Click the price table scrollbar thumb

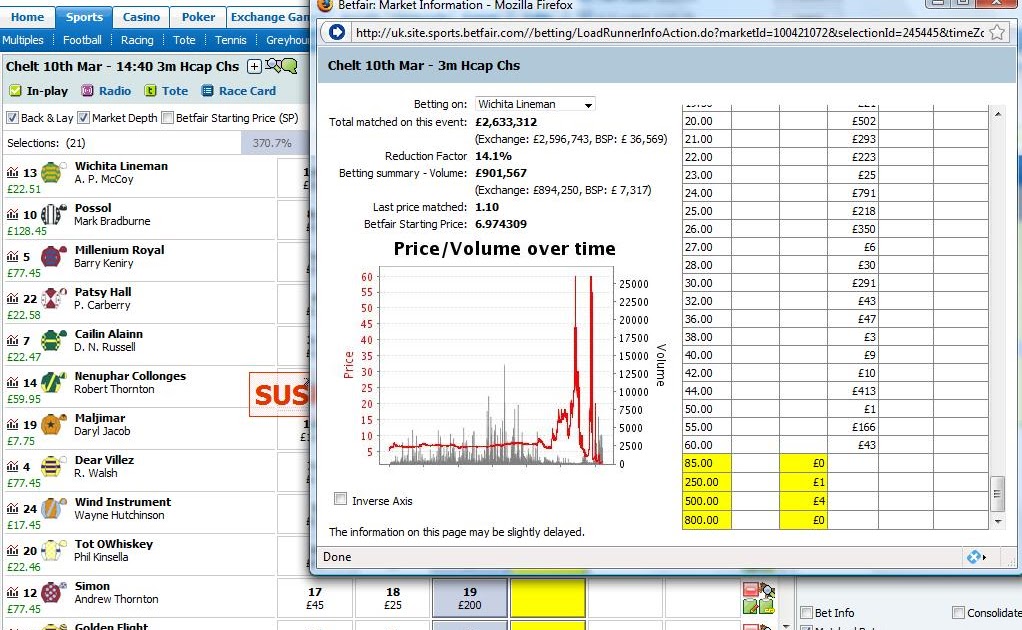[x=997, y=494]
